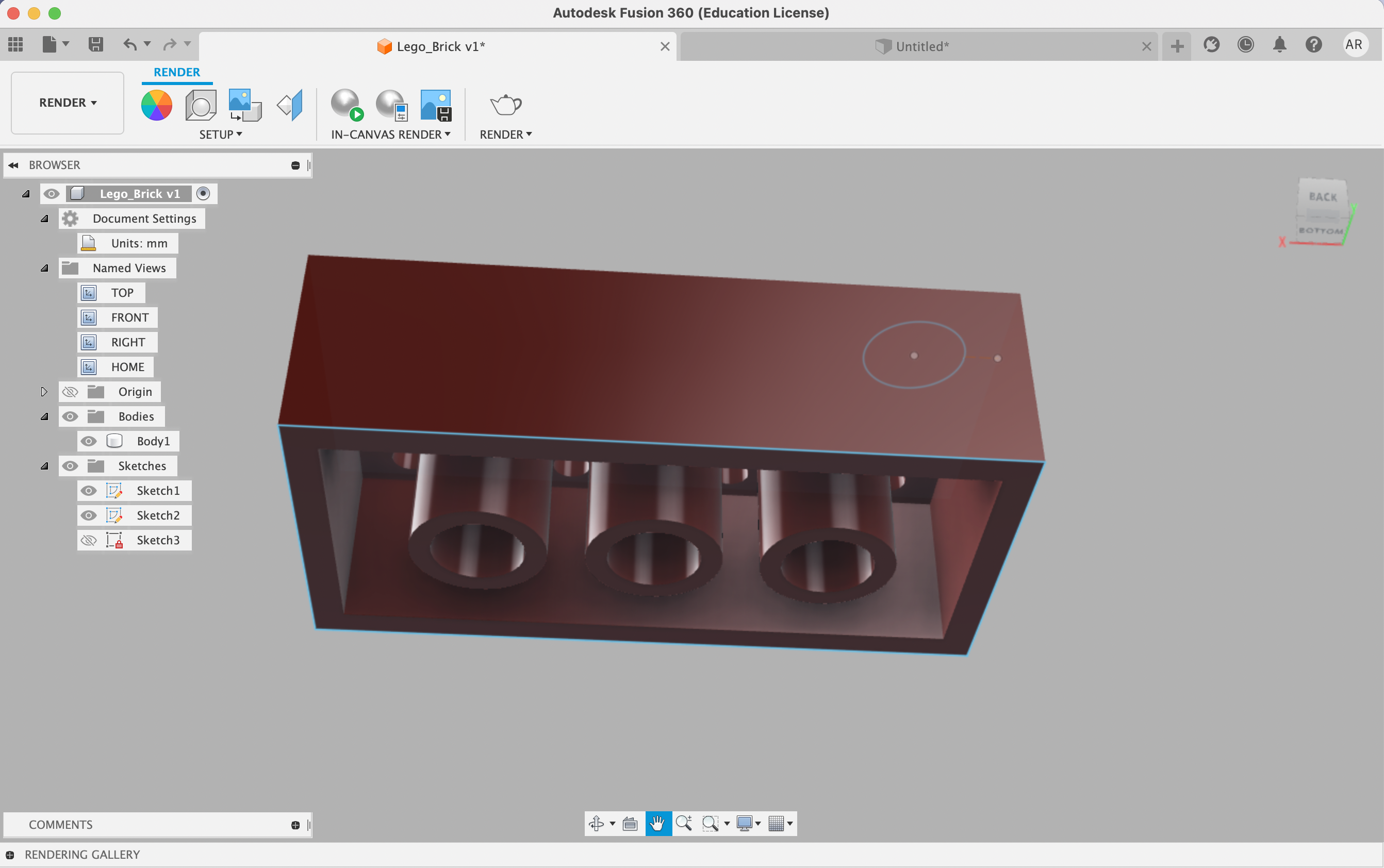Redo the last action

(x=170, y=44)
